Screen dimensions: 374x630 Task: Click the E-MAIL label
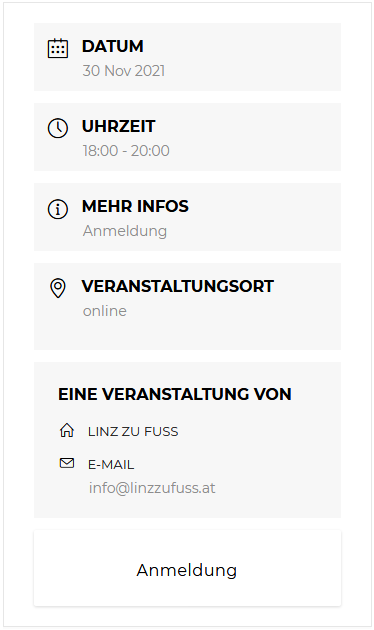(x=111, y=464)
